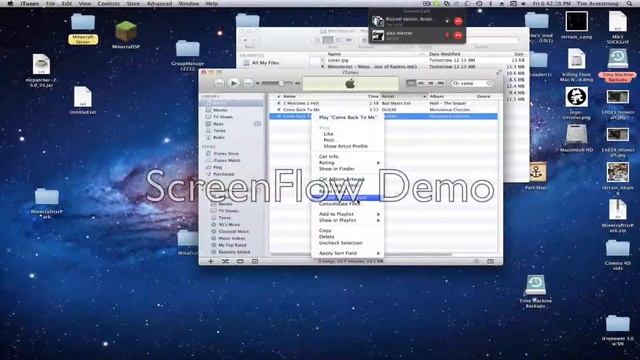The image size is (640, 360).
Task: Select cover.jpg in Finder window
Action: (x=338, y=60)
